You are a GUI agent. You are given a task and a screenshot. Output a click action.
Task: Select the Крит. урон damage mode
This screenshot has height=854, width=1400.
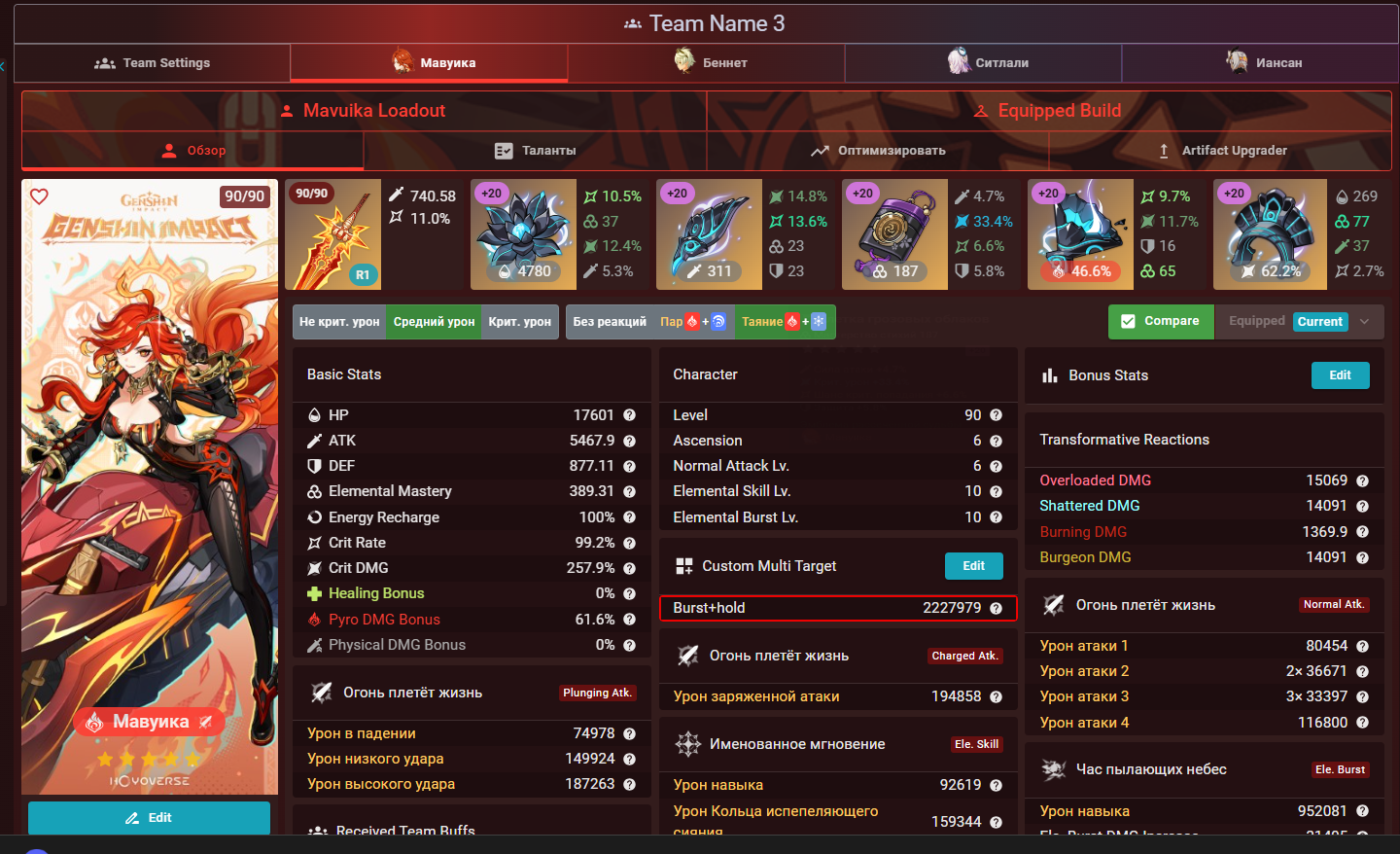tap(520, 322)
